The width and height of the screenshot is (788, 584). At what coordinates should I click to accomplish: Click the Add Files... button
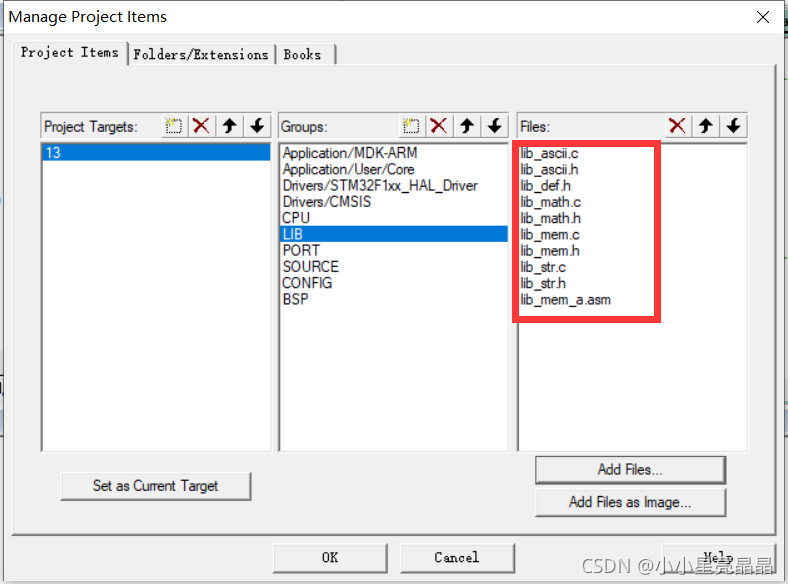click(630, 470)
